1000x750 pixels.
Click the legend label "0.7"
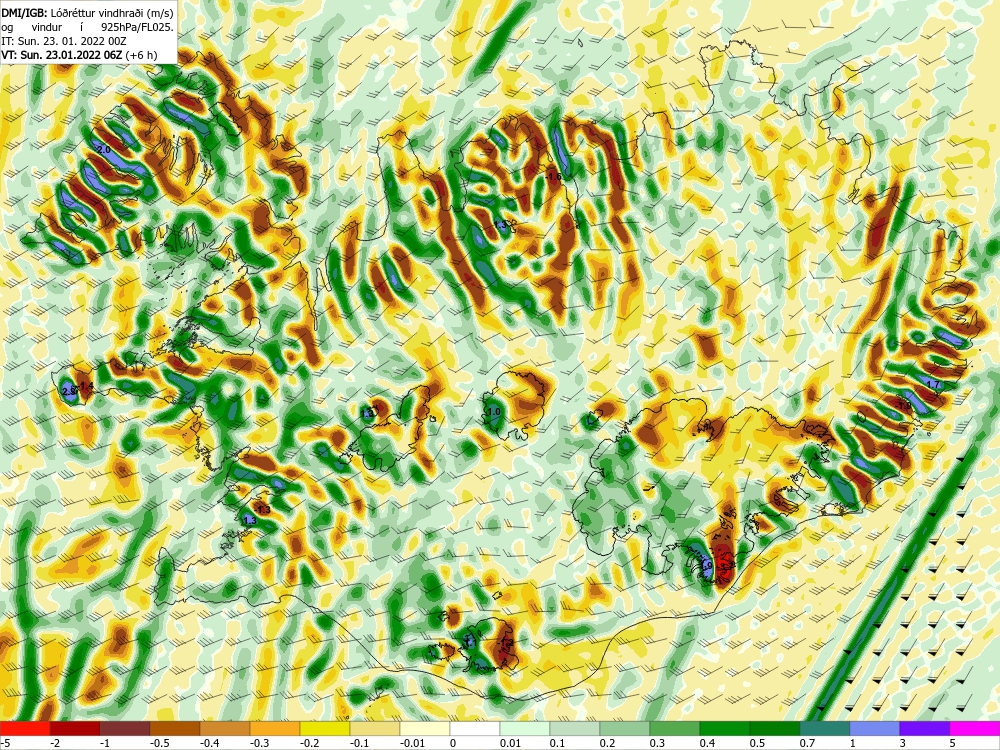pos(808,743)
